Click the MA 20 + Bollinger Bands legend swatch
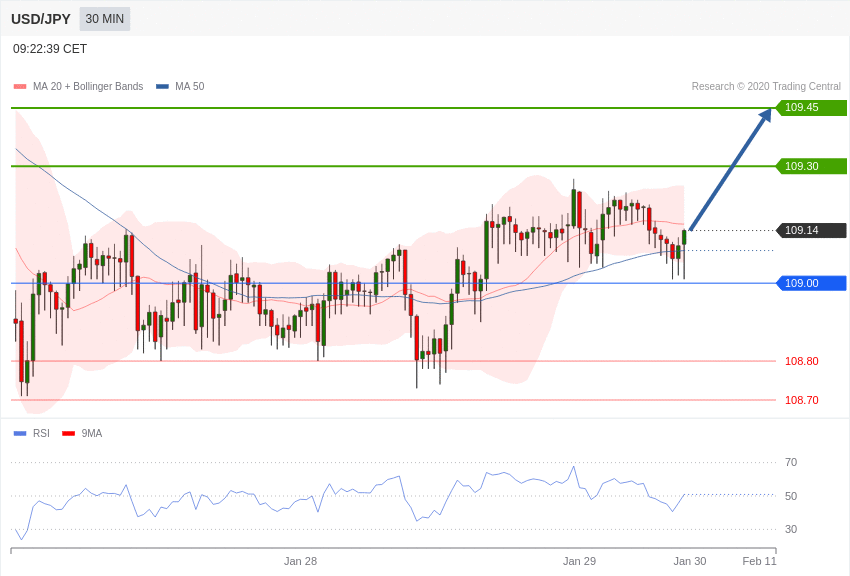The image size is (850, 576). (x=20, y=87)
